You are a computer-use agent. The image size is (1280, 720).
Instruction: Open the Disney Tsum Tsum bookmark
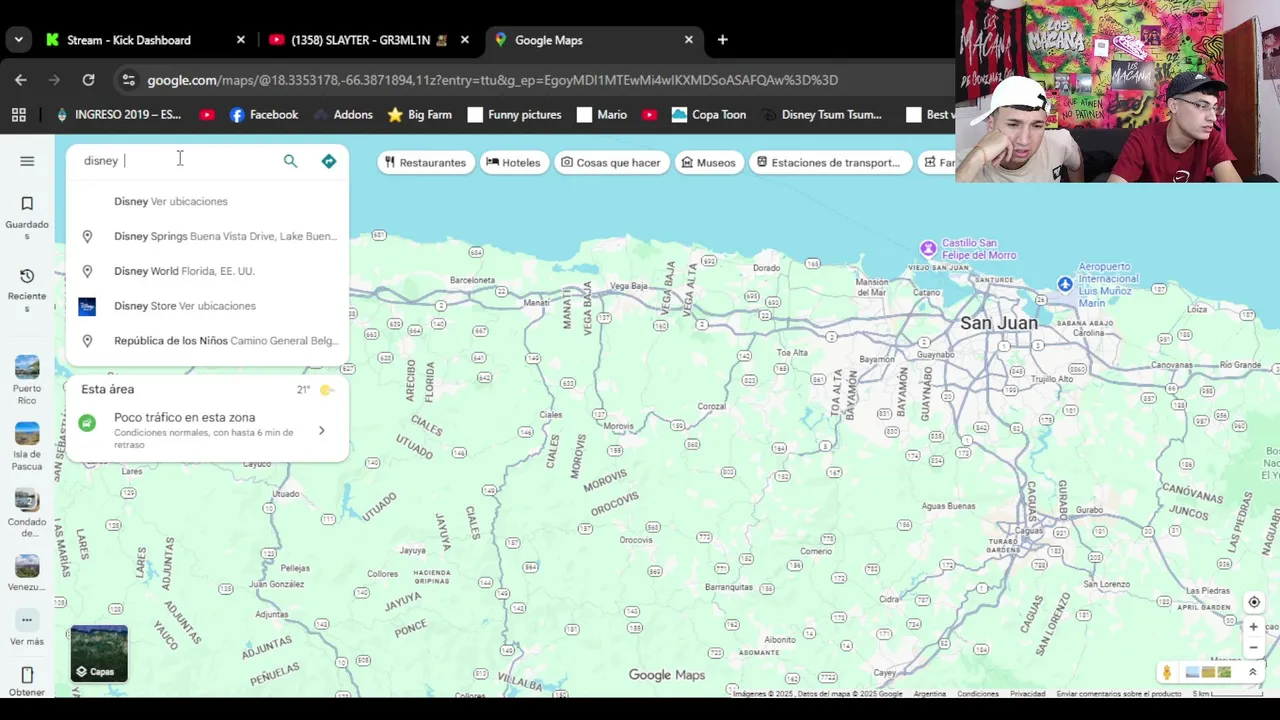821,115
